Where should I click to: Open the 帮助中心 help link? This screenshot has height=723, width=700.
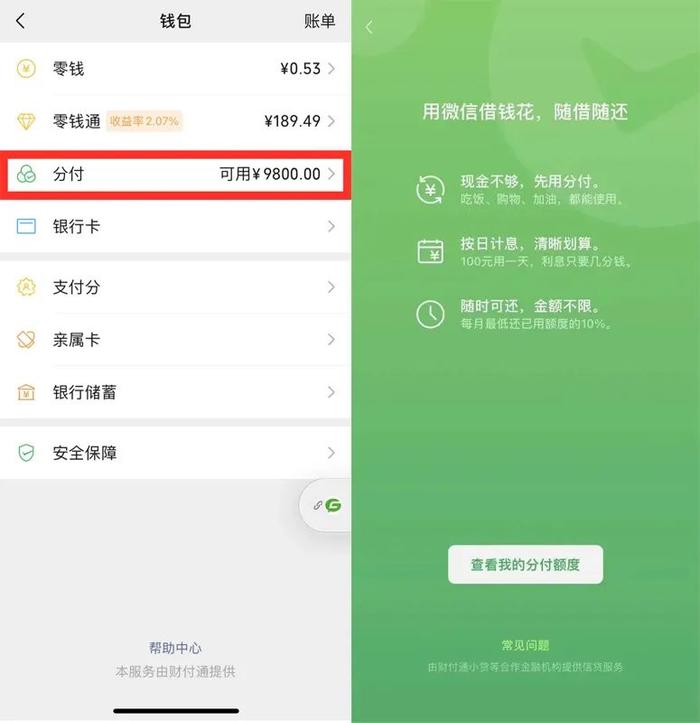(175, 648)
